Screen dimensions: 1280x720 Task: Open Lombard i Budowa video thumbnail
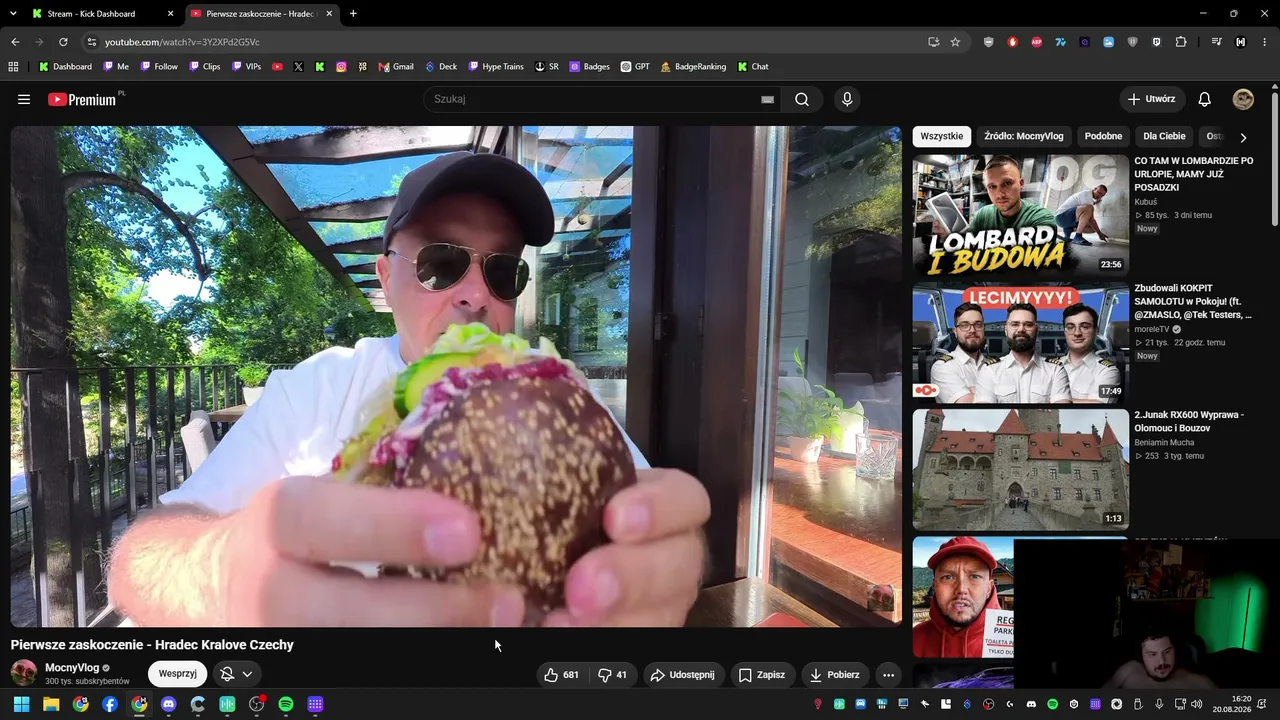pos(1020,215)
